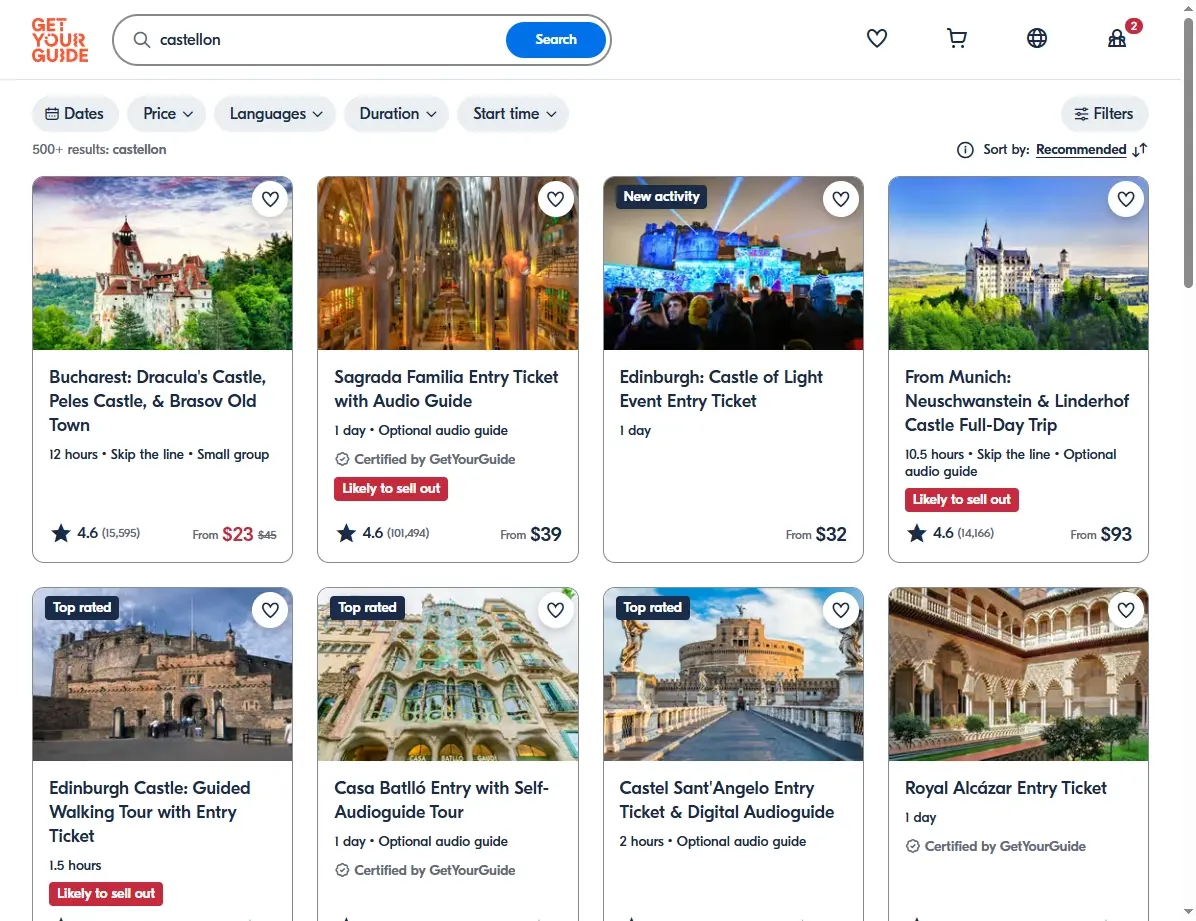Open the profile icon with notification badge
The width and height of the screenshot is (1196, 921).
click(x=1118, y=37)
